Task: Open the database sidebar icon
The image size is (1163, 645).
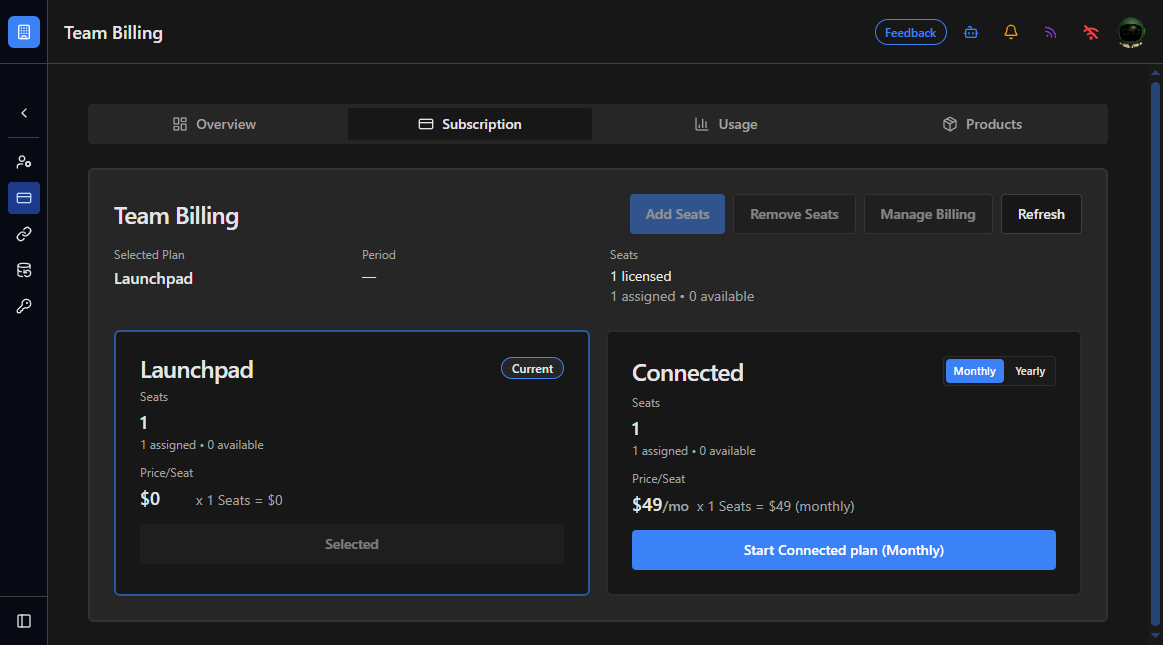Action: 24,271
